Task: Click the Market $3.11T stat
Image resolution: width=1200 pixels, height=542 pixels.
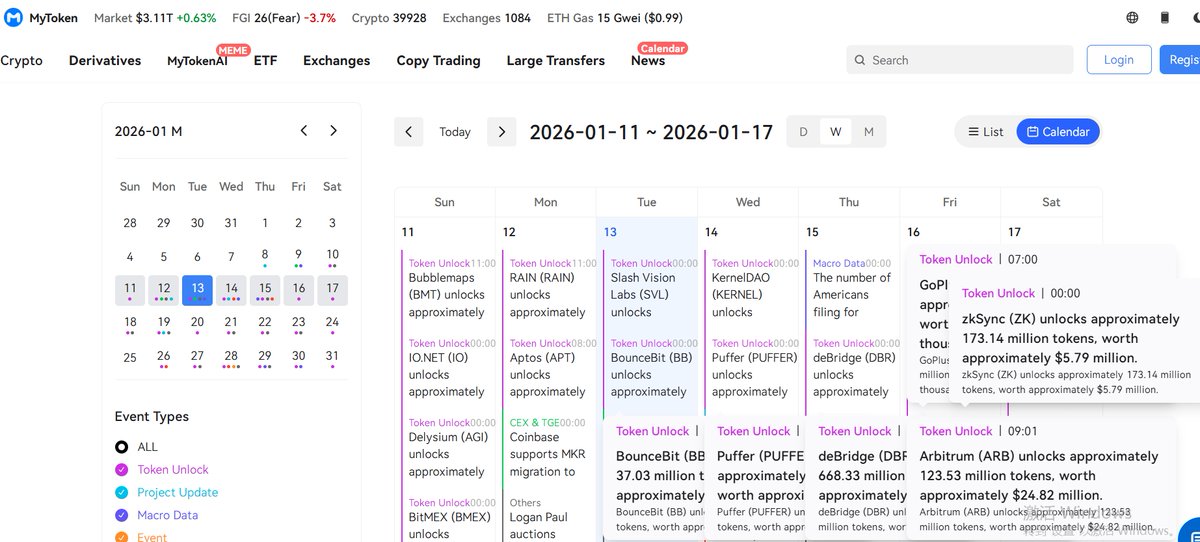Action: (155, 18)
